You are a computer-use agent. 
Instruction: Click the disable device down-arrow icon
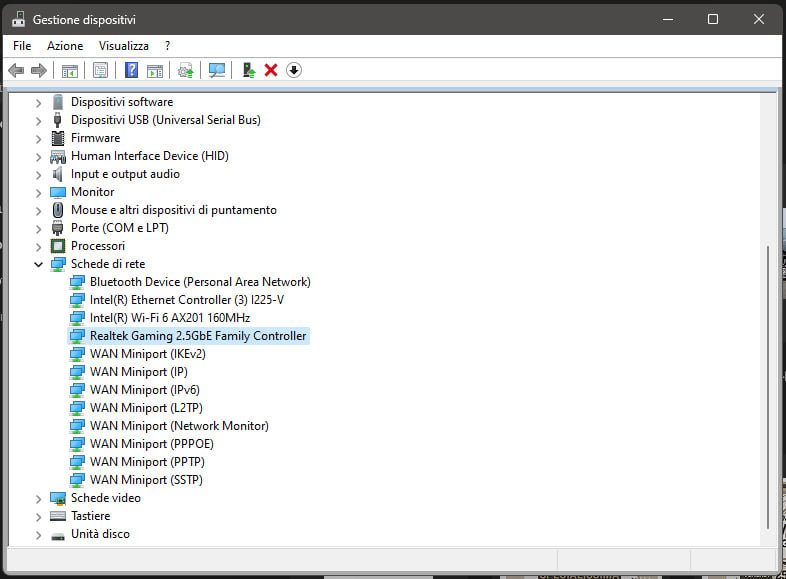point(294,70)
